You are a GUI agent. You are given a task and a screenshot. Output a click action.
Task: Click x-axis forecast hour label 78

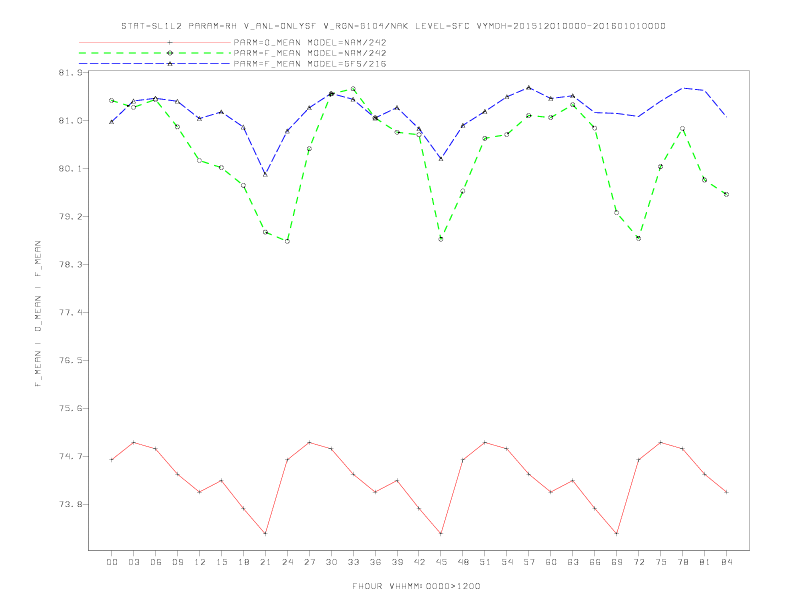(682, 562)
